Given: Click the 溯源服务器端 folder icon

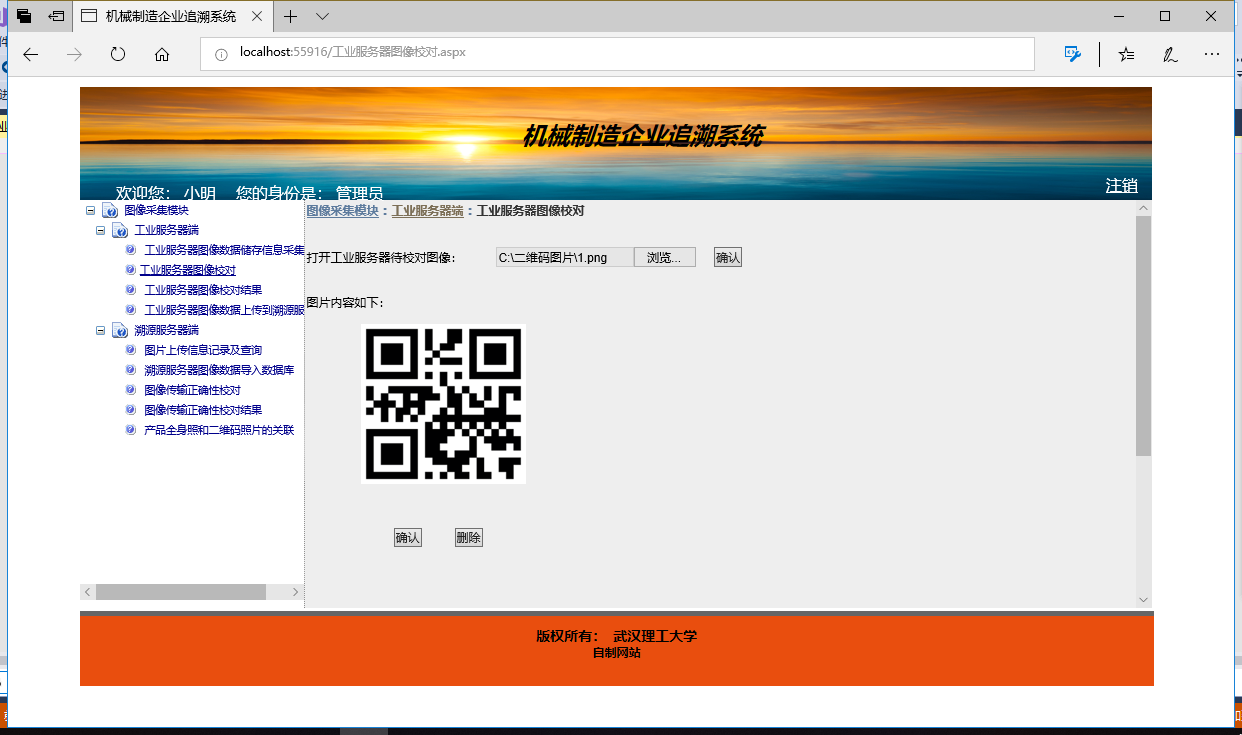Looking at the screenshot, I should click(120, 330).
